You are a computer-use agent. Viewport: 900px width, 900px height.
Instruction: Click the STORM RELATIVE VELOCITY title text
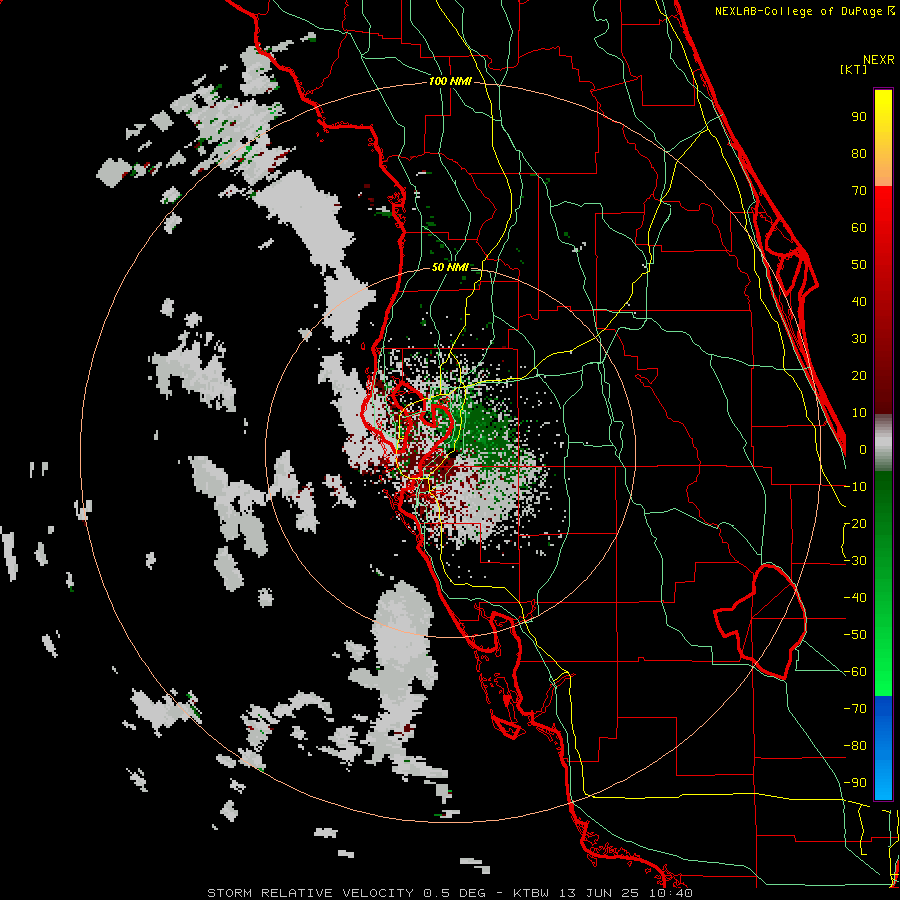(x=310, y=893)
